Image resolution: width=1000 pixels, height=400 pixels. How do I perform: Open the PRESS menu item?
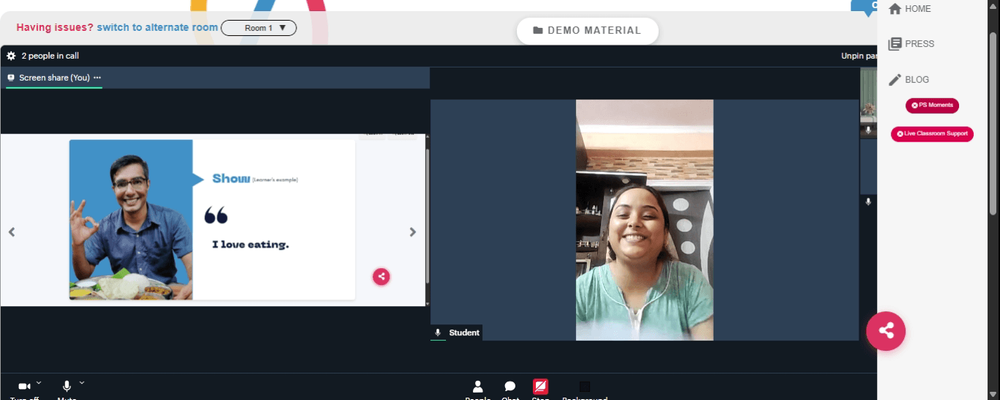pyautogui.click(x=911, y=44)
